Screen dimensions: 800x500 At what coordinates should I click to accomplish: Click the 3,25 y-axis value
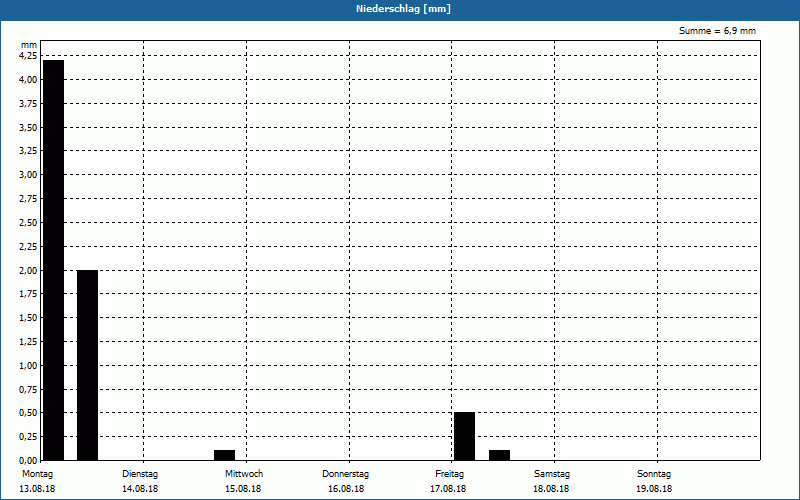click(x=28, y=151)
